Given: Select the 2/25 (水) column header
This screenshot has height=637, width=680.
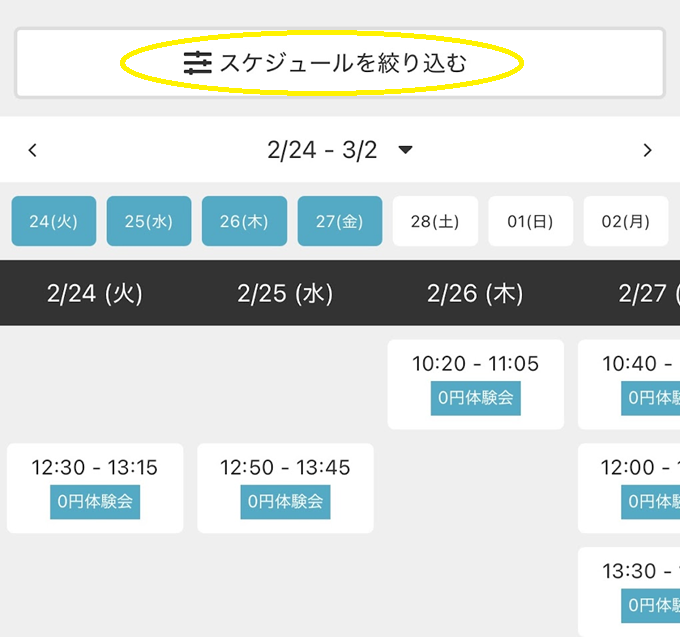Looking at the screenshot, I should click(x=285, y=293).
